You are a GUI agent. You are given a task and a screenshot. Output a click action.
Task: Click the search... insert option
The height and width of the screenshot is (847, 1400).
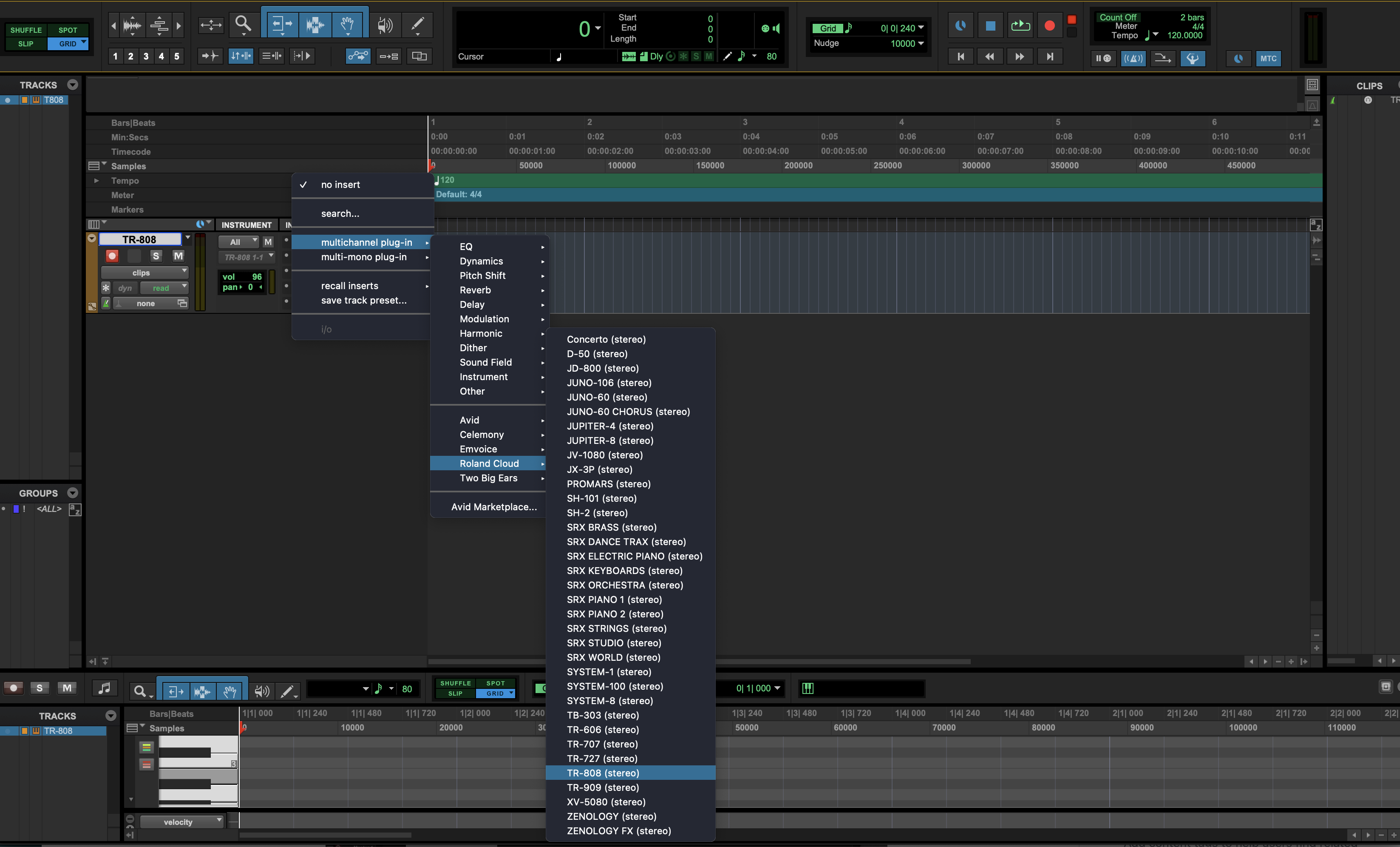(x=340, y=213)
